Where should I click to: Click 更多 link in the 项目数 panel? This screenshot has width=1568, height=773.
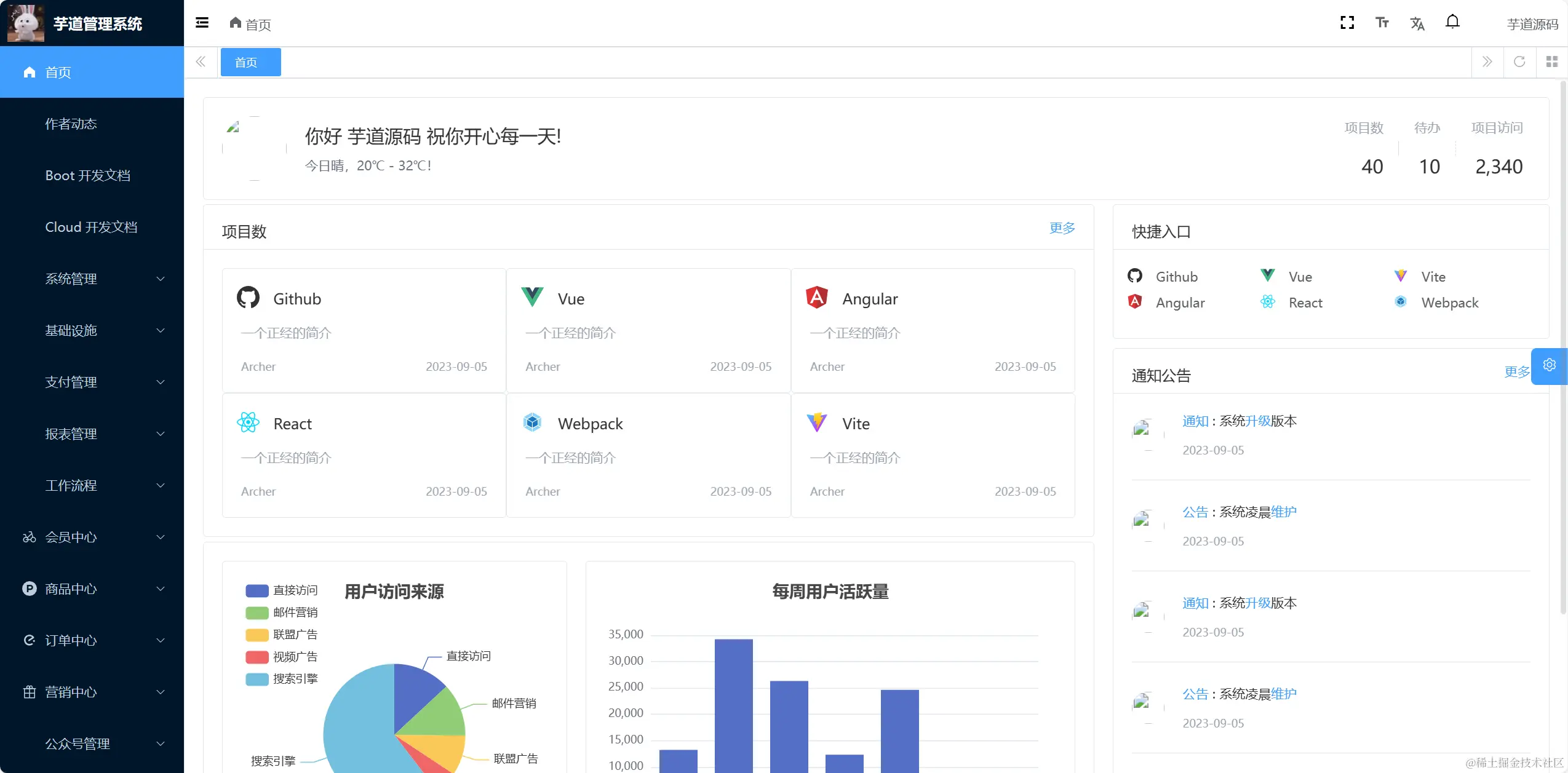[x=1062, y=228]
